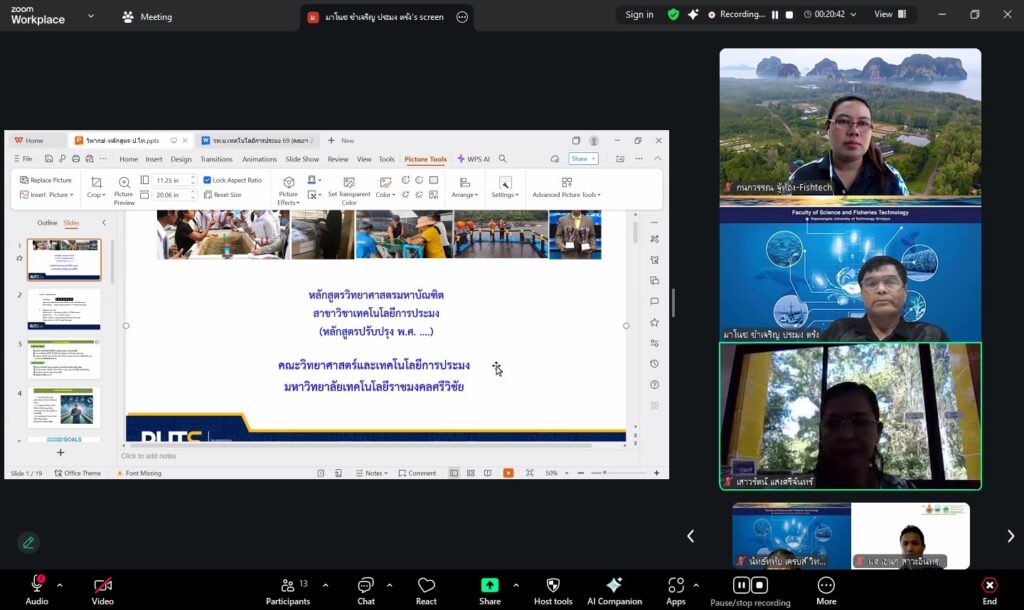Go to next page of video thumbnails
The image size is (1024, 610).
(x=1010, y=536)
